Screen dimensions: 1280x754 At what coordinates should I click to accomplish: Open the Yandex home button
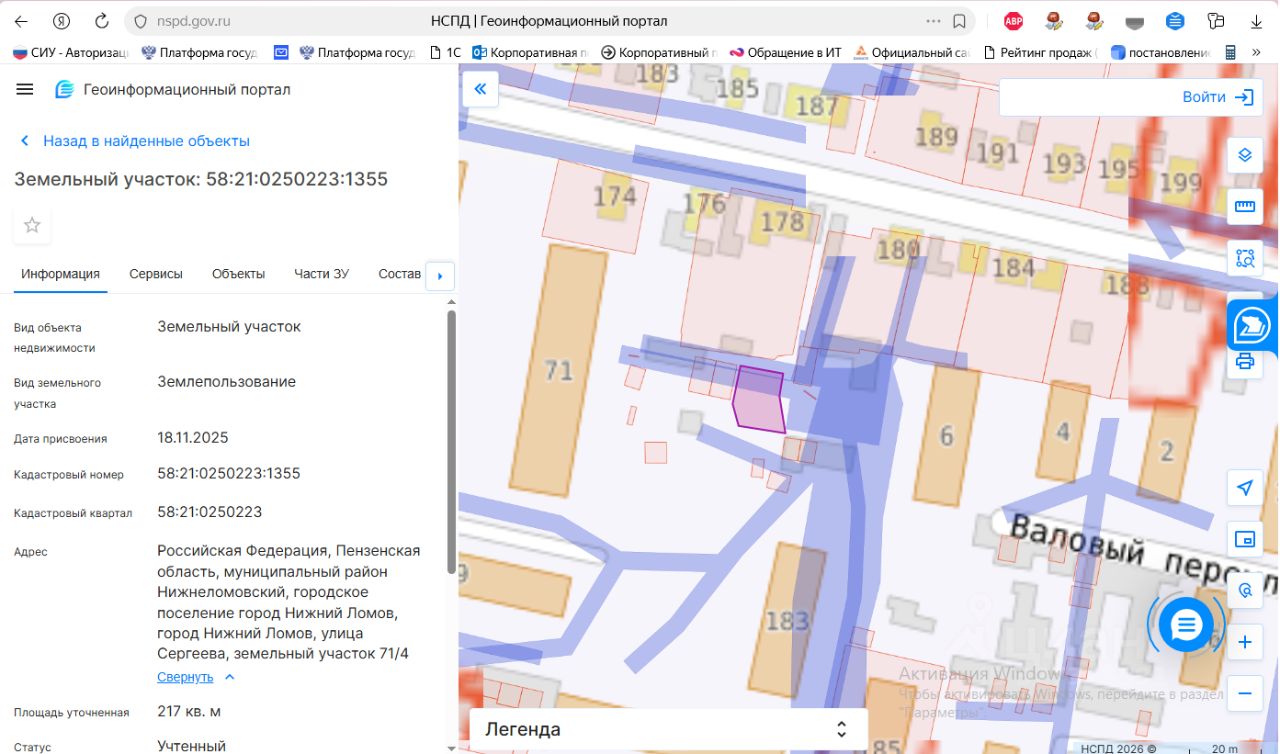pyautogui.click(x=61, y=21)
